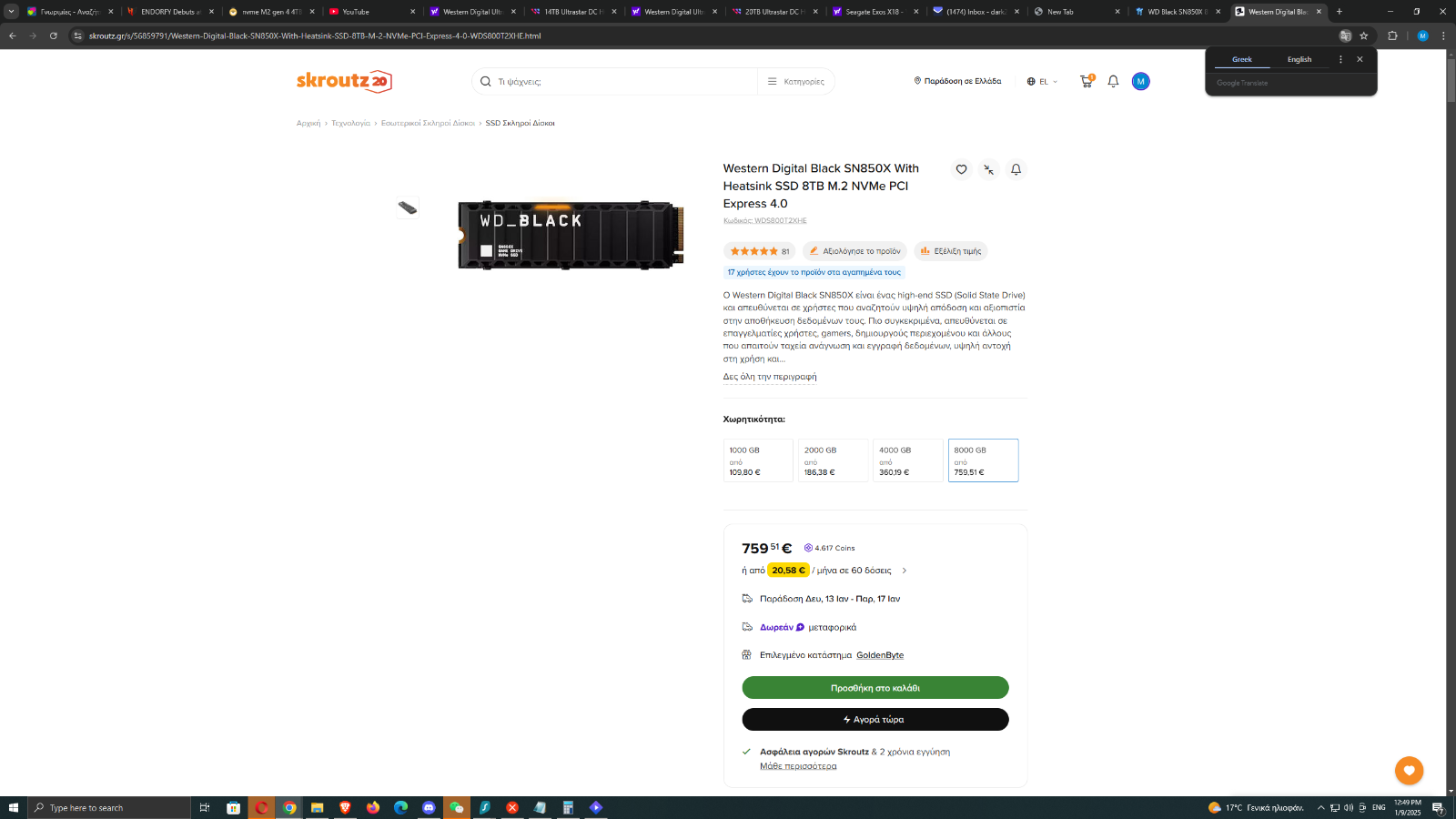Change delivery location Παράδοση σε Ελλάδα
The width and height of the screenshot is (1456, 819).
(x=957, y=81)
